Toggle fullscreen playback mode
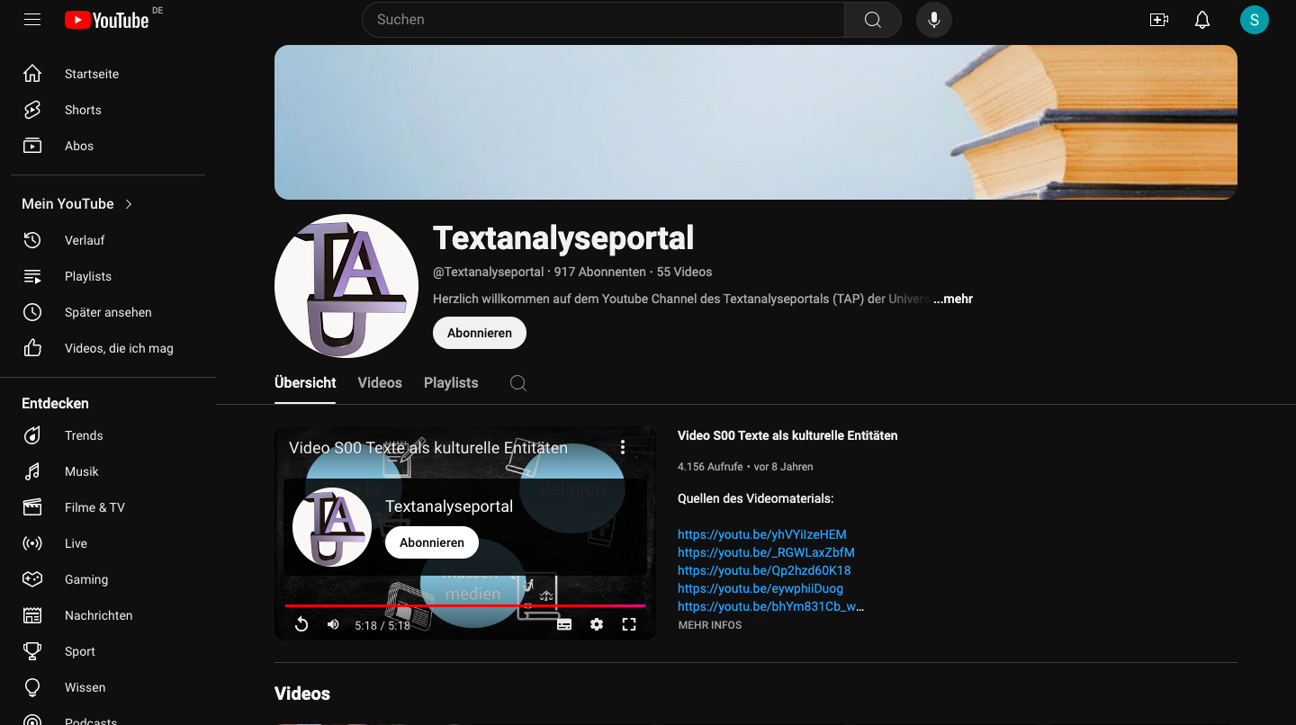Screen dimensions: 1296x725 629,624
